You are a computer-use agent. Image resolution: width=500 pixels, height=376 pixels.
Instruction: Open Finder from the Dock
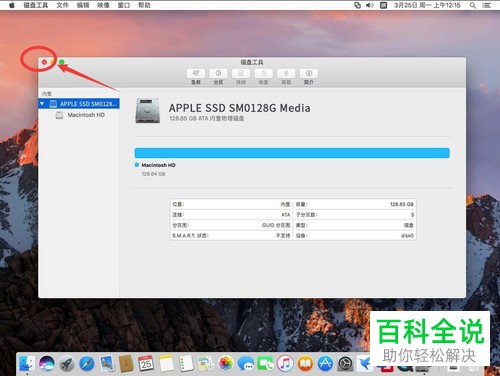(27, 363)
